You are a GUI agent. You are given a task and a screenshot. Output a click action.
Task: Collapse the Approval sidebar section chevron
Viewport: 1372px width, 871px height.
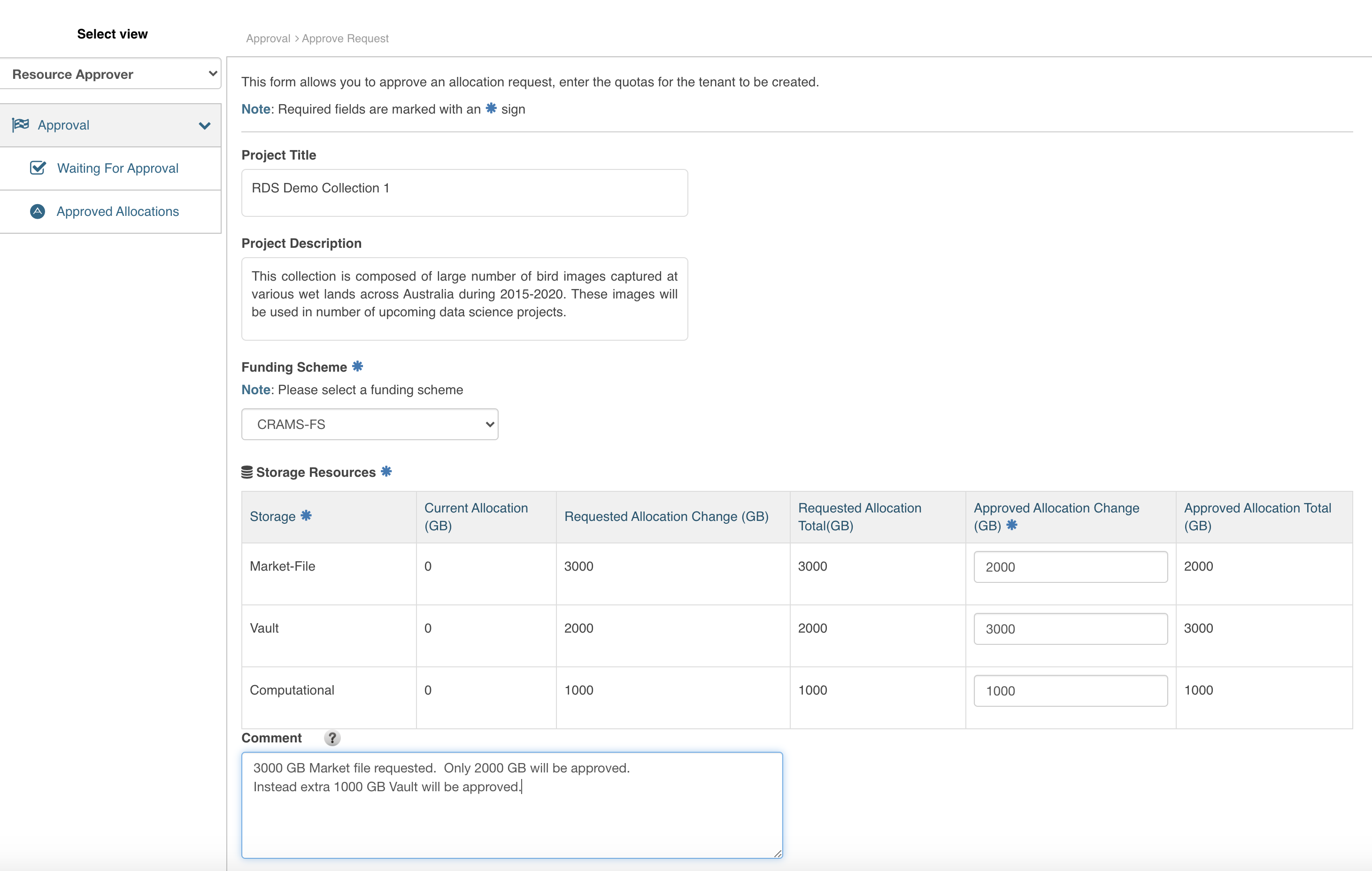[205, 125]
